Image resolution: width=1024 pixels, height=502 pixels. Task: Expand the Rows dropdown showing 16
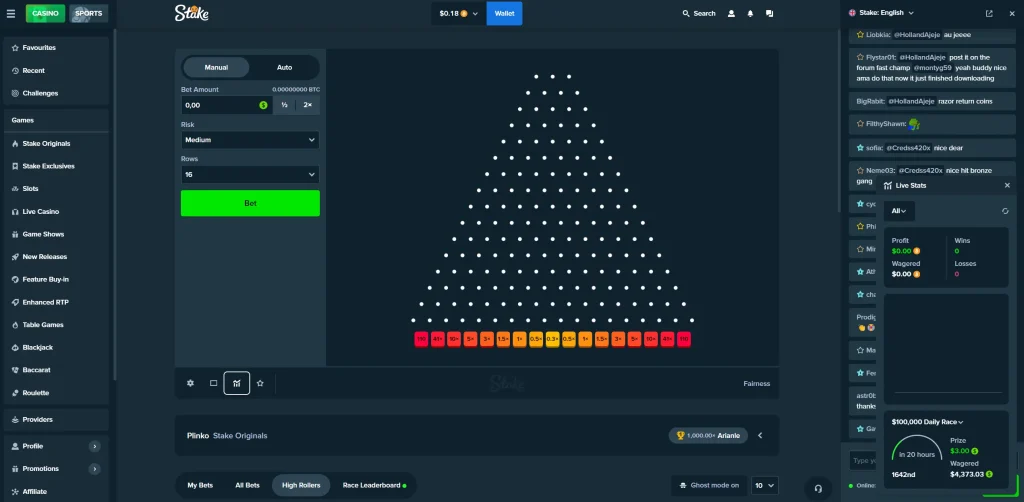250,174
